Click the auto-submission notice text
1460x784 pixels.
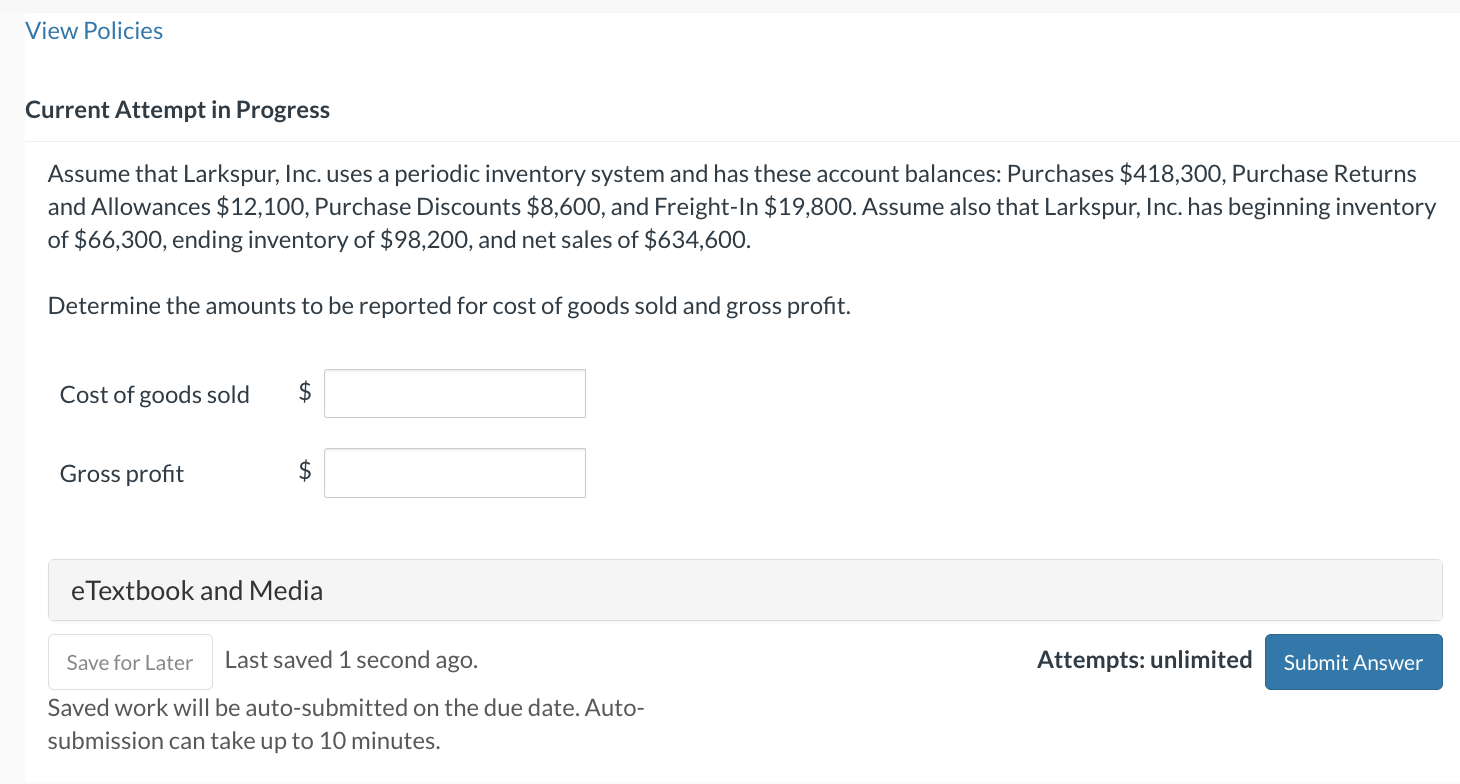coord(346,724)
